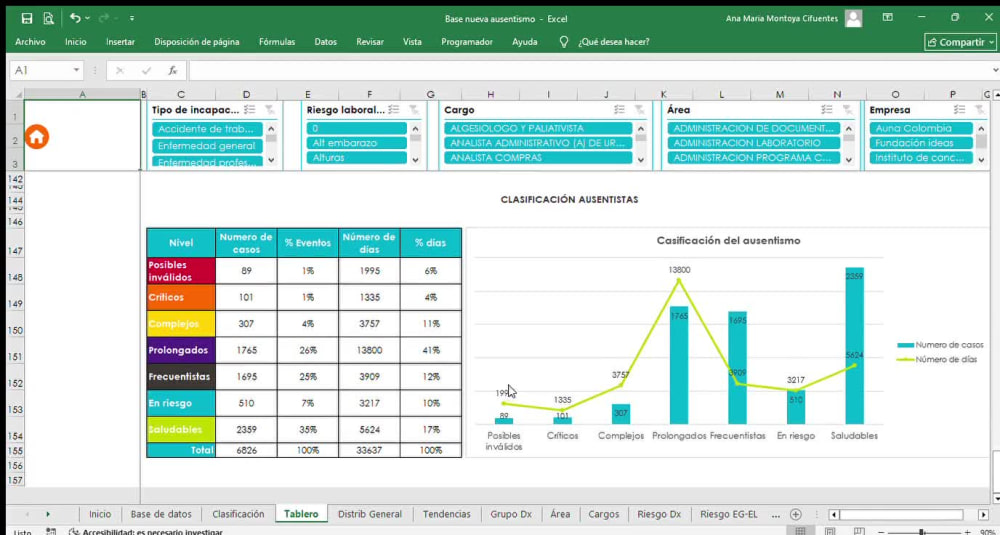Toggle multi-select on Cargo slicer
The width and height of the screenshot is (1000, 535).
tap(619, 110)
